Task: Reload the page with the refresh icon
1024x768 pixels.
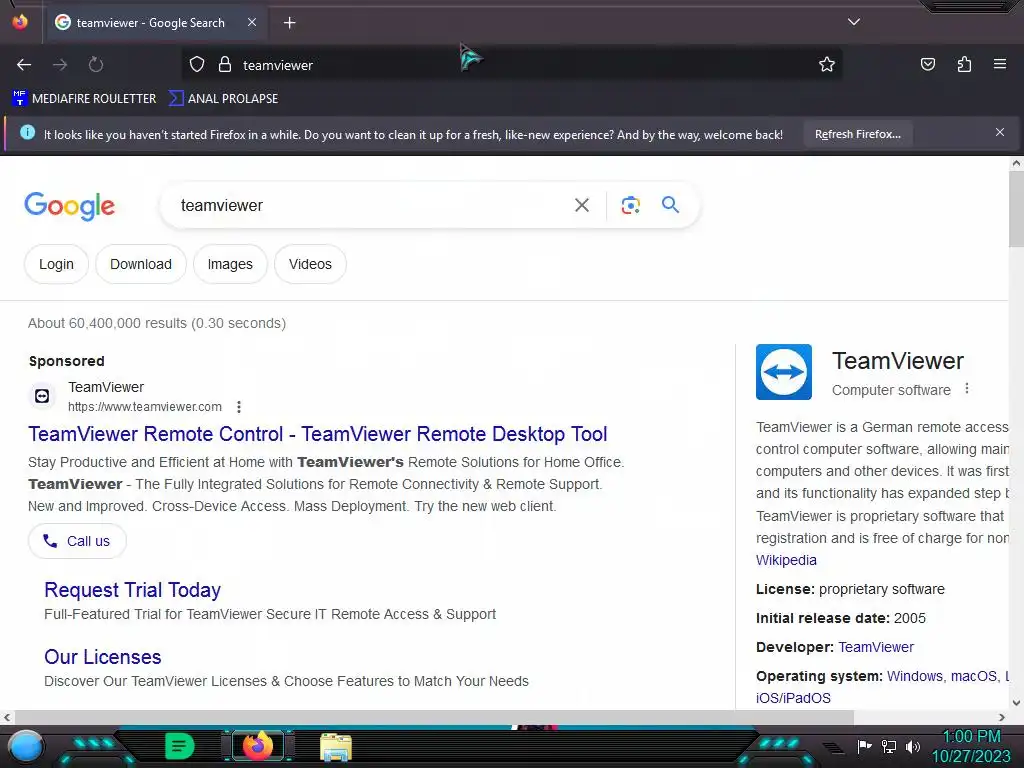Action: click(x=96, y=65)
